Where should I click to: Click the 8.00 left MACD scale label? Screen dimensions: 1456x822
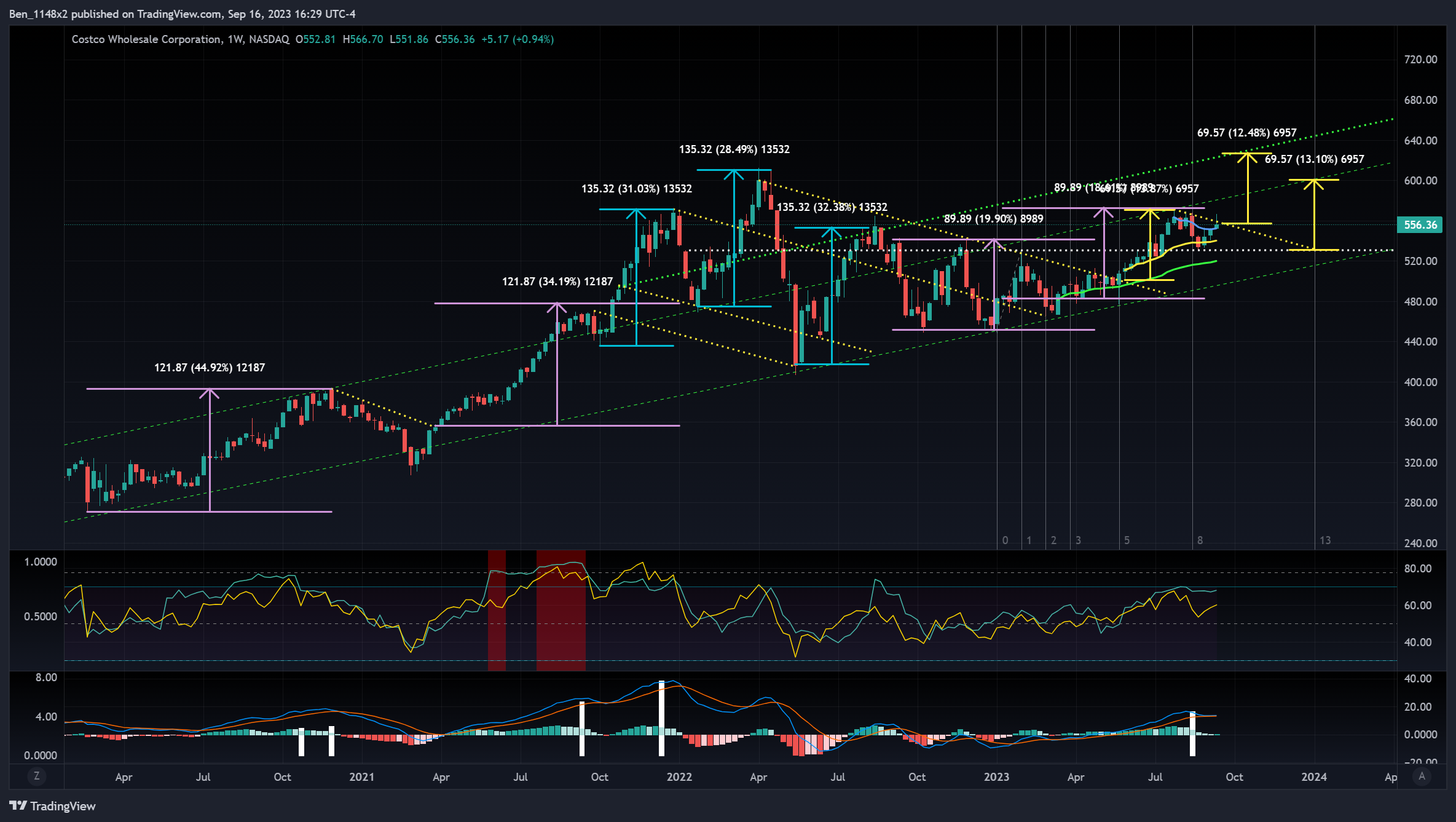46,678
